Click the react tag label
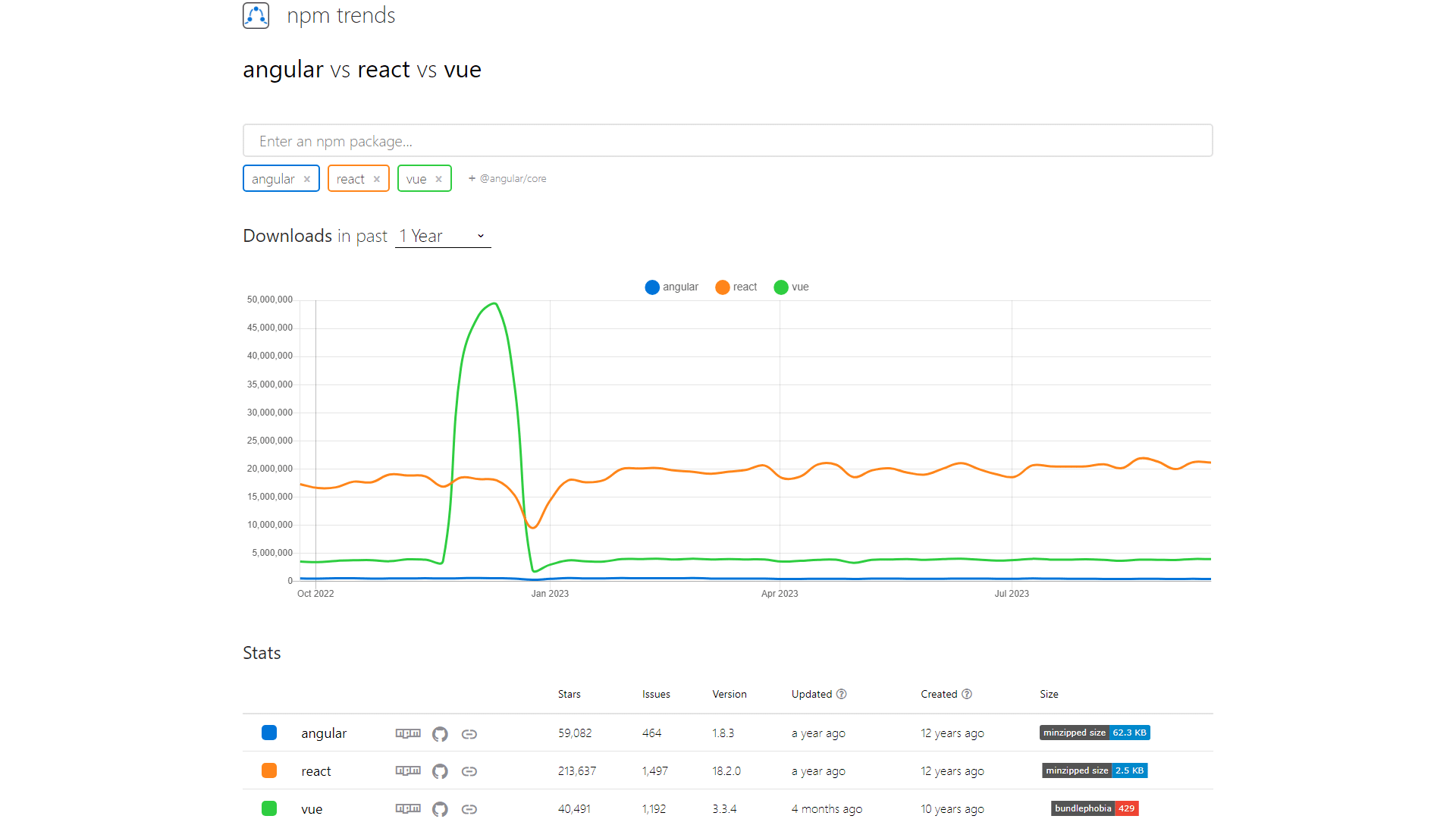Viewport: 1456px width, 819px height. pyautogui.click(x=350, y=179)
